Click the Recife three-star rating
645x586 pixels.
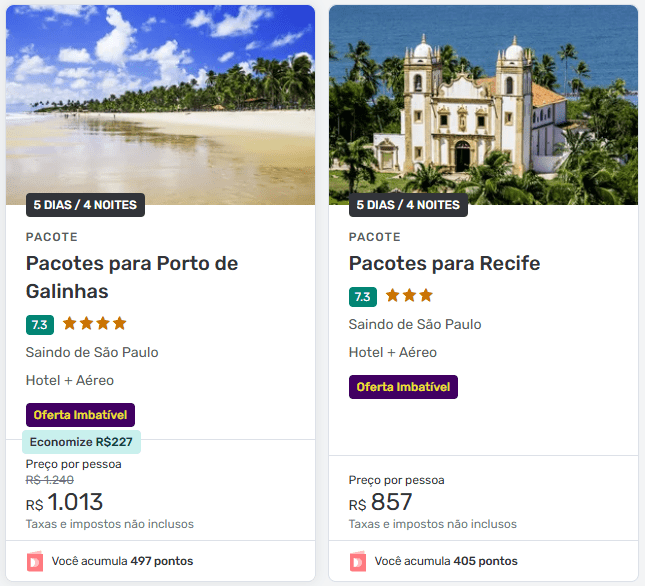pyautogui.click(x=409, y=295)
